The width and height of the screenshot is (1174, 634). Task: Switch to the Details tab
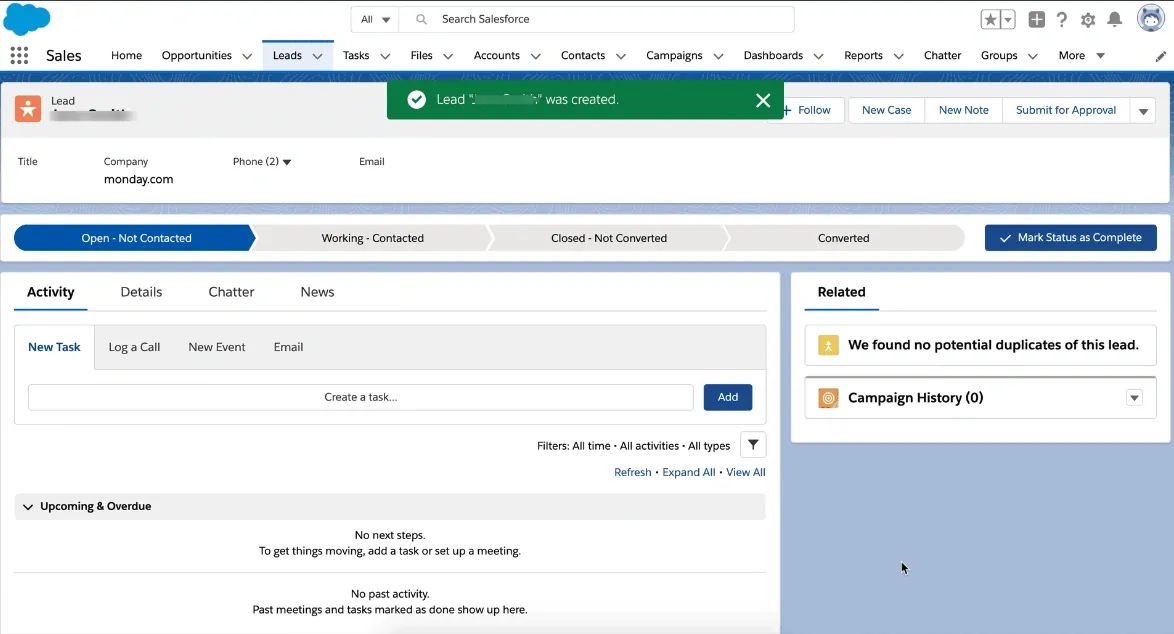pyautogui.click(x=141, y=292)
